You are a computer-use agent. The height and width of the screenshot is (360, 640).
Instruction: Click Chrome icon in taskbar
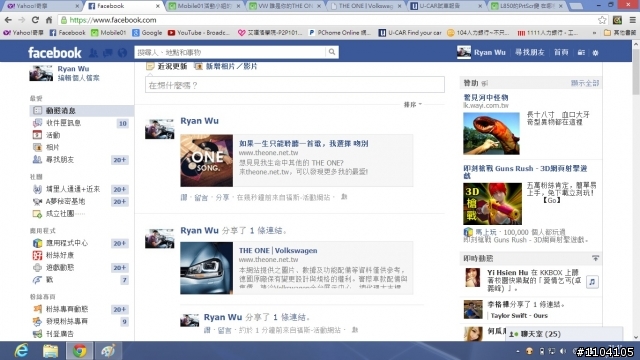pos(80,351)
